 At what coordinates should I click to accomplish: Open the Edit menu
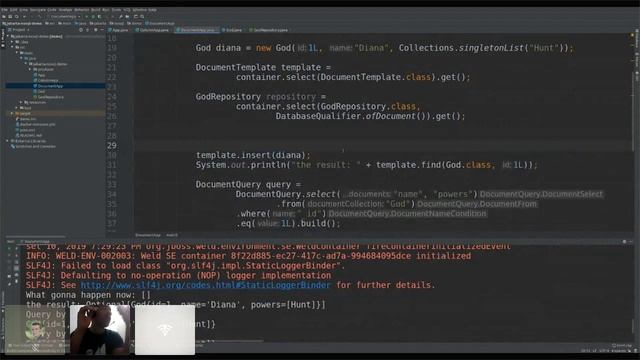[x=13, y=10]
